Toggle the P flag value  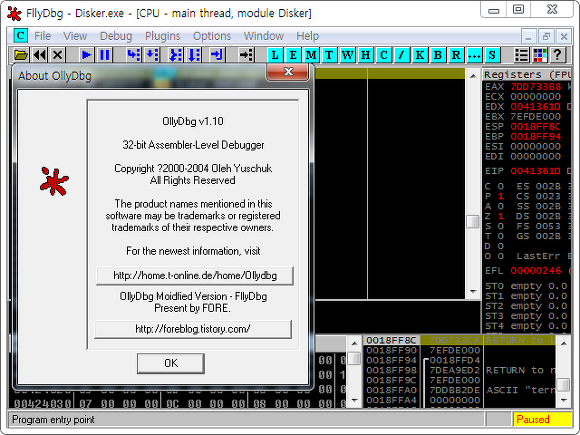500,196
